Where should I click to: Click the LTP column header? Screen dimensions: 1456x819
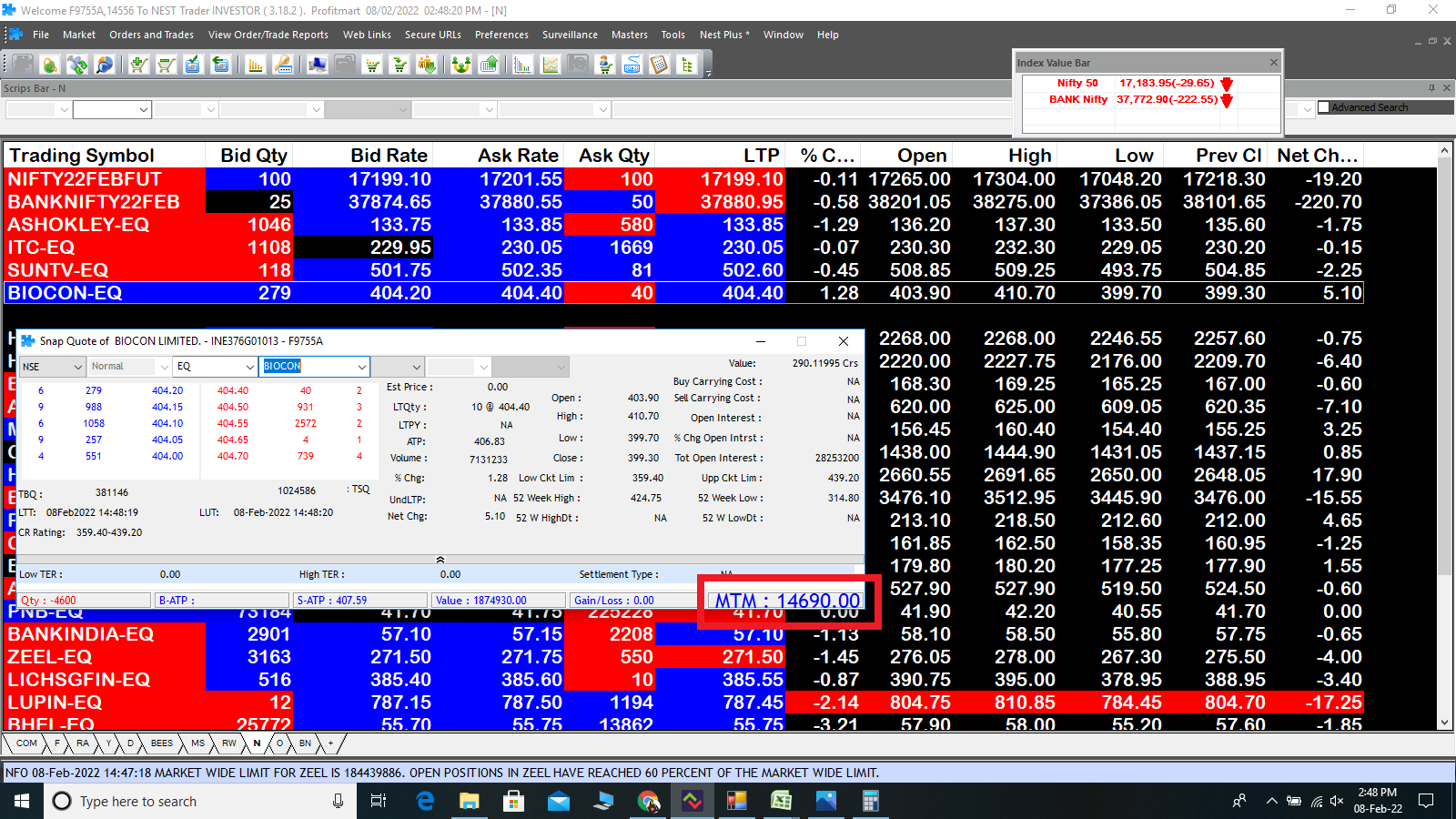[719, 156]
